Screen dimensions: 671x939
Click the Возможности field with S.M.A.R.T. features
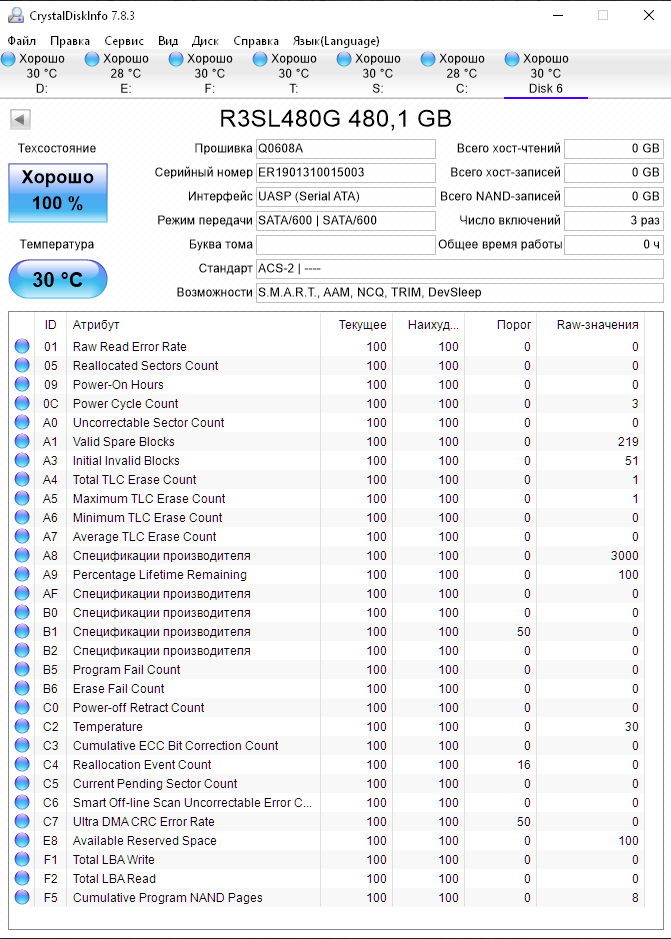[x=460, y=292]
